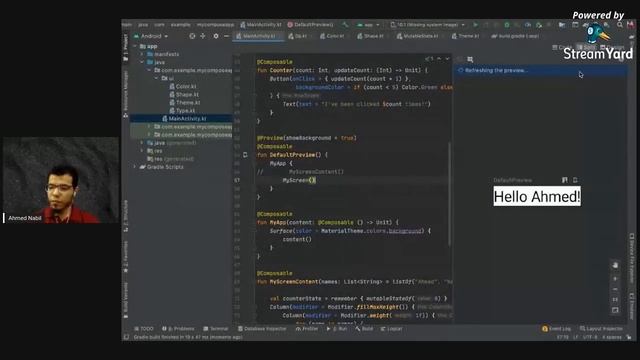640x360 pixels.
Task: Open Device File Explorer side panel
Action: (x=632, y=258)
